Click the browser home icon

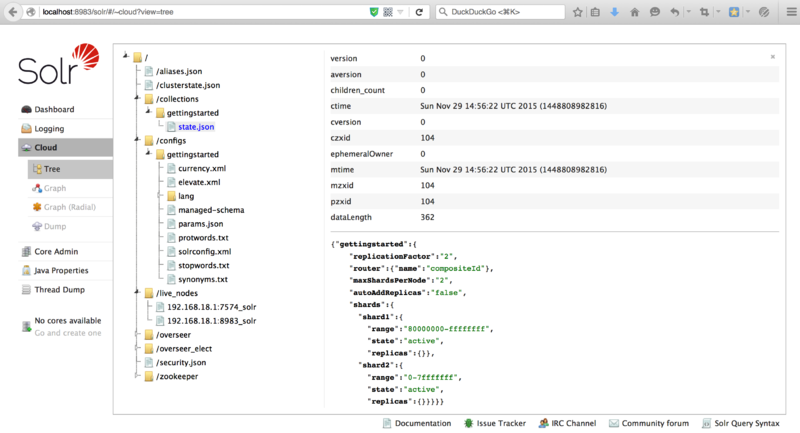pyautogui.click(x=634, y=12)
